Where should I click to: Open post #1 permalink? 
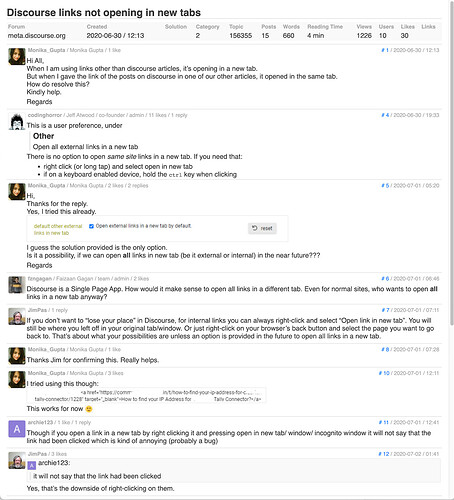click(385, 50)
